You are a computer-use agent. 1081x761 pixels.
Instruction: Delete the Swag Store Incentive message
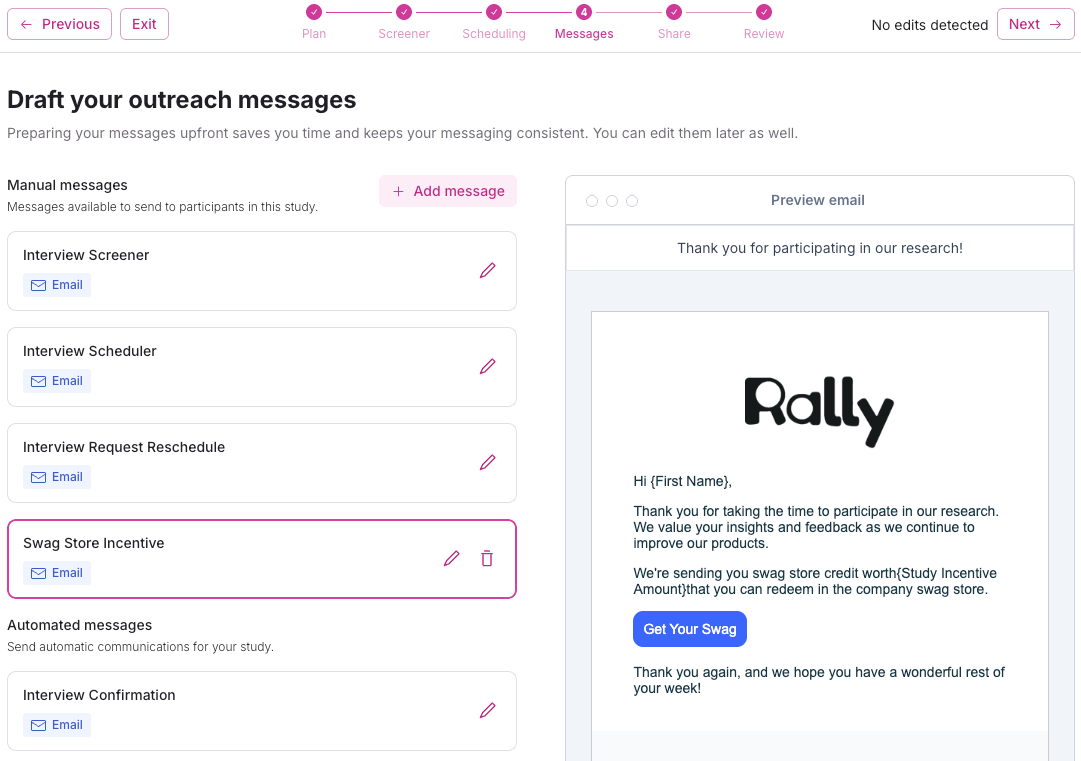pyautogui.click(x=487, y=558)
